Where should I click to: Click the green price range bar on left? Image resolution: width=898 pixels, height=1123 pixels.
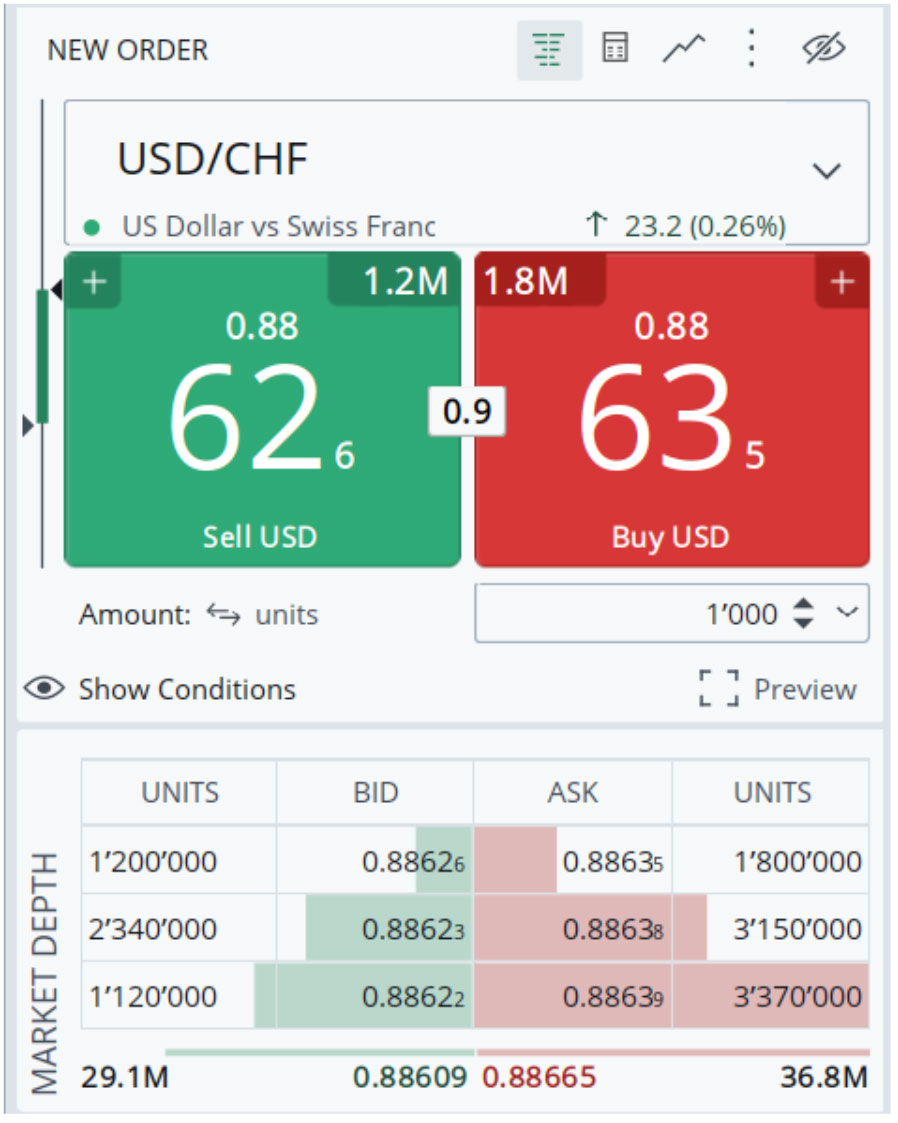click(x=42, y=355)
